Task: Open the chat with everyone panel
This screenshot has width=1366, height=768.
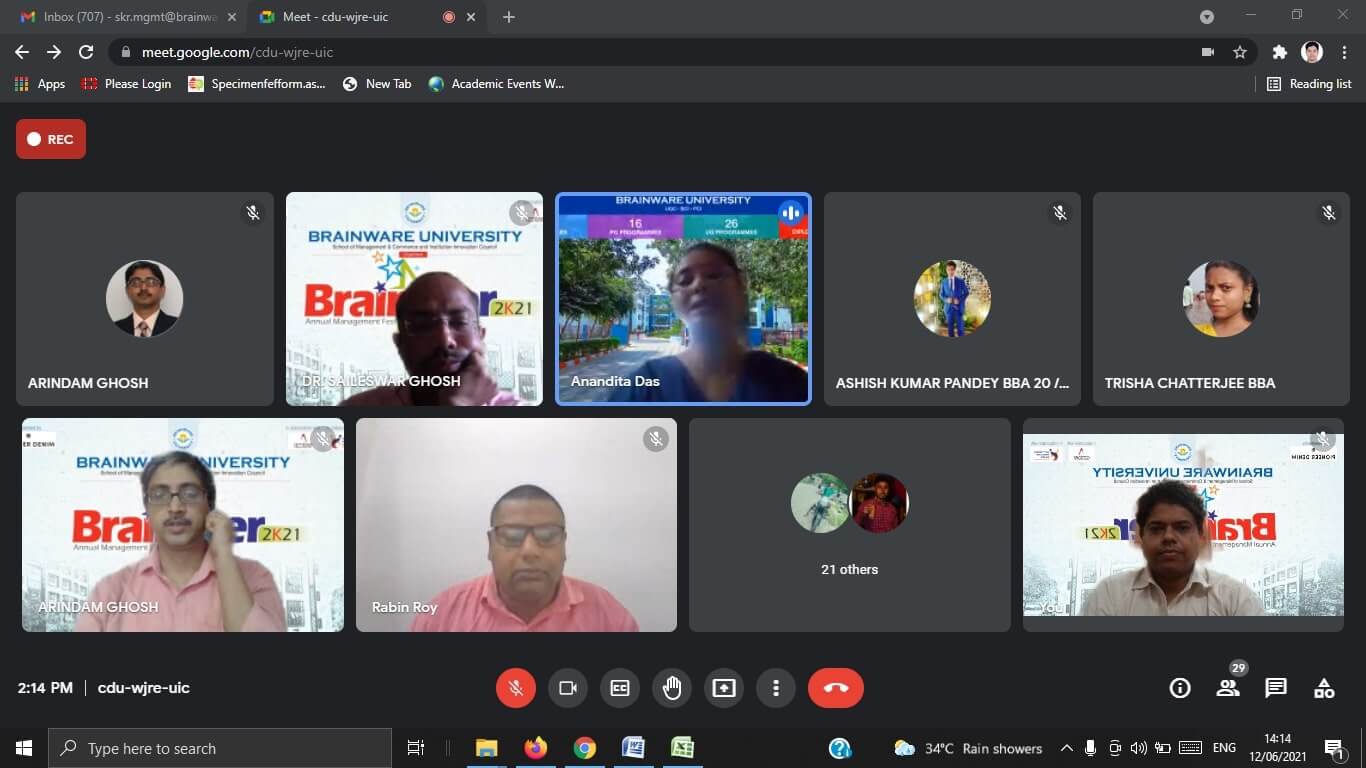Action: [x=1276, y=688]
